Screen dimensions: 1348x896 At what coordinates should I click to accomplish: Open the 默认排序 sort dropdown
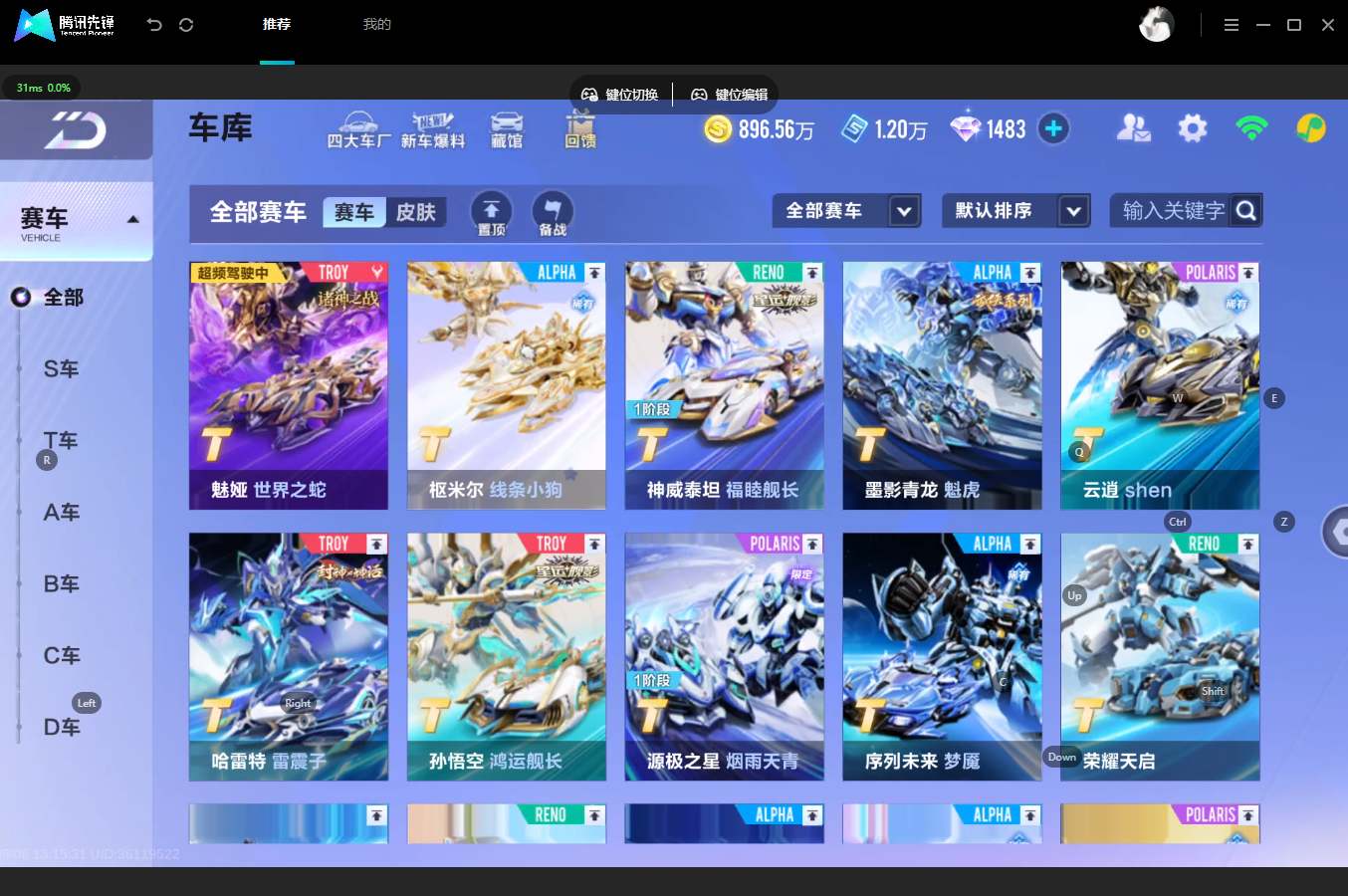click(x=1015, y=211)
